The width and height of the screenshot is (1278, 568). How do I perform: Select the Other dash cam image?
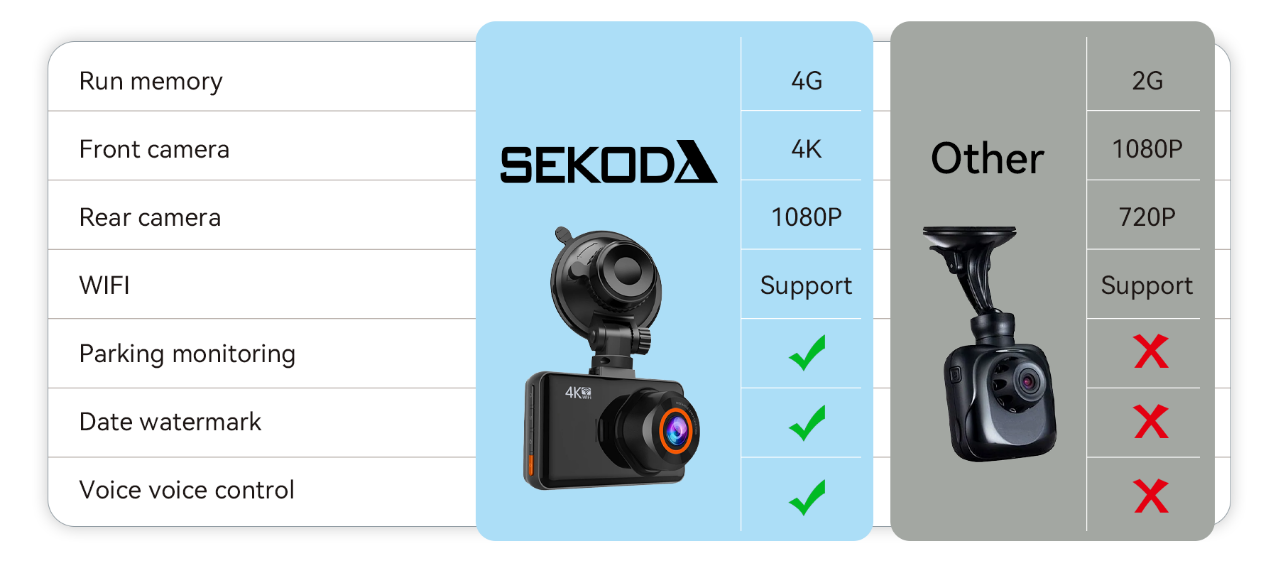[989, 345]
